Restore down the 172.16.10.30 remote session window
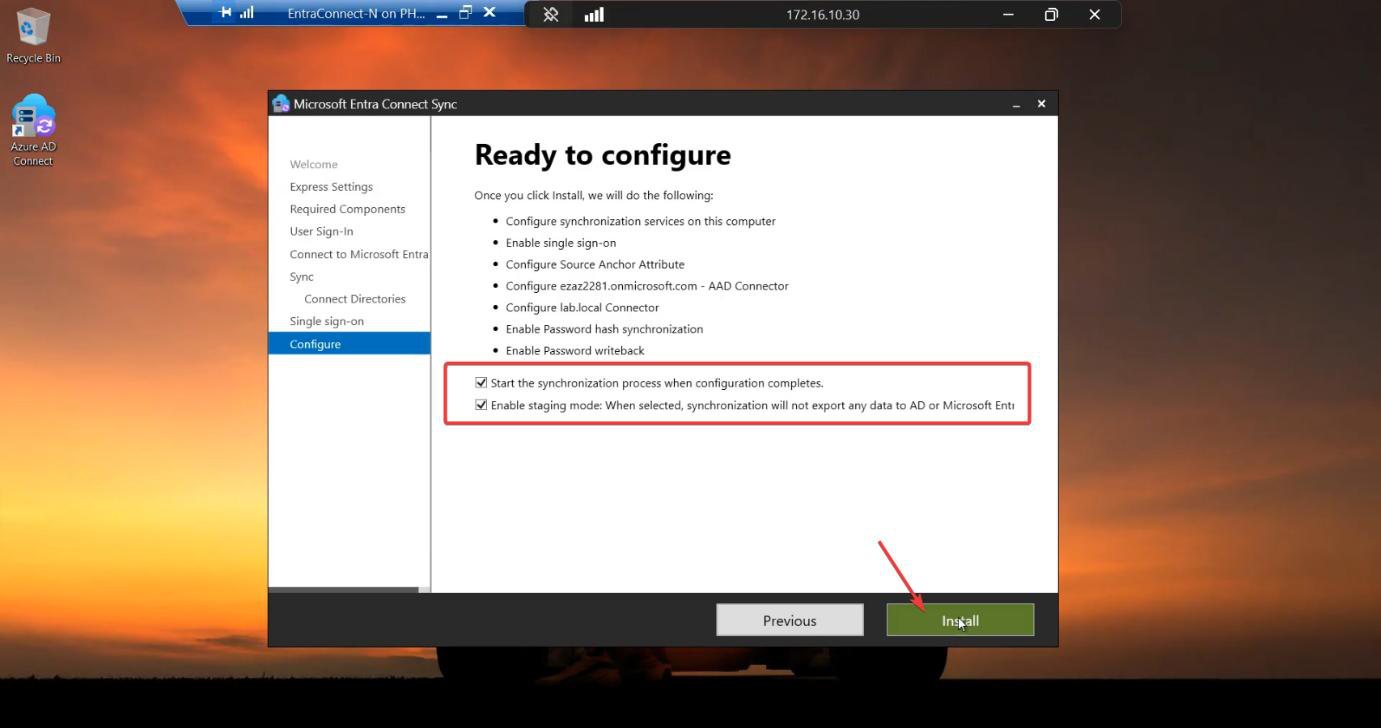This screenshot has width=1381, height=728. pyautogui.click(x=1051, y=14)
